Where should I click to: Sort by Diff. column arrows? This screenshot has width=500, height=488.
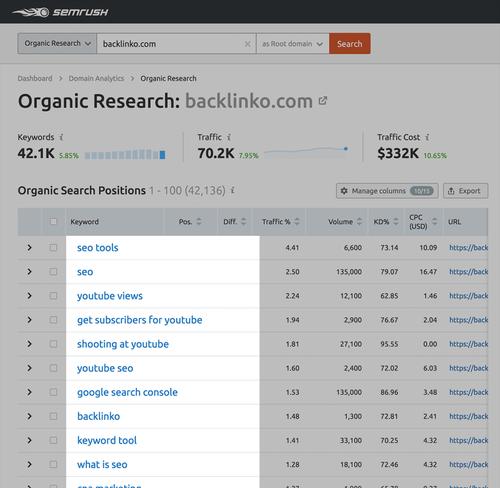[x=244, y=221]
